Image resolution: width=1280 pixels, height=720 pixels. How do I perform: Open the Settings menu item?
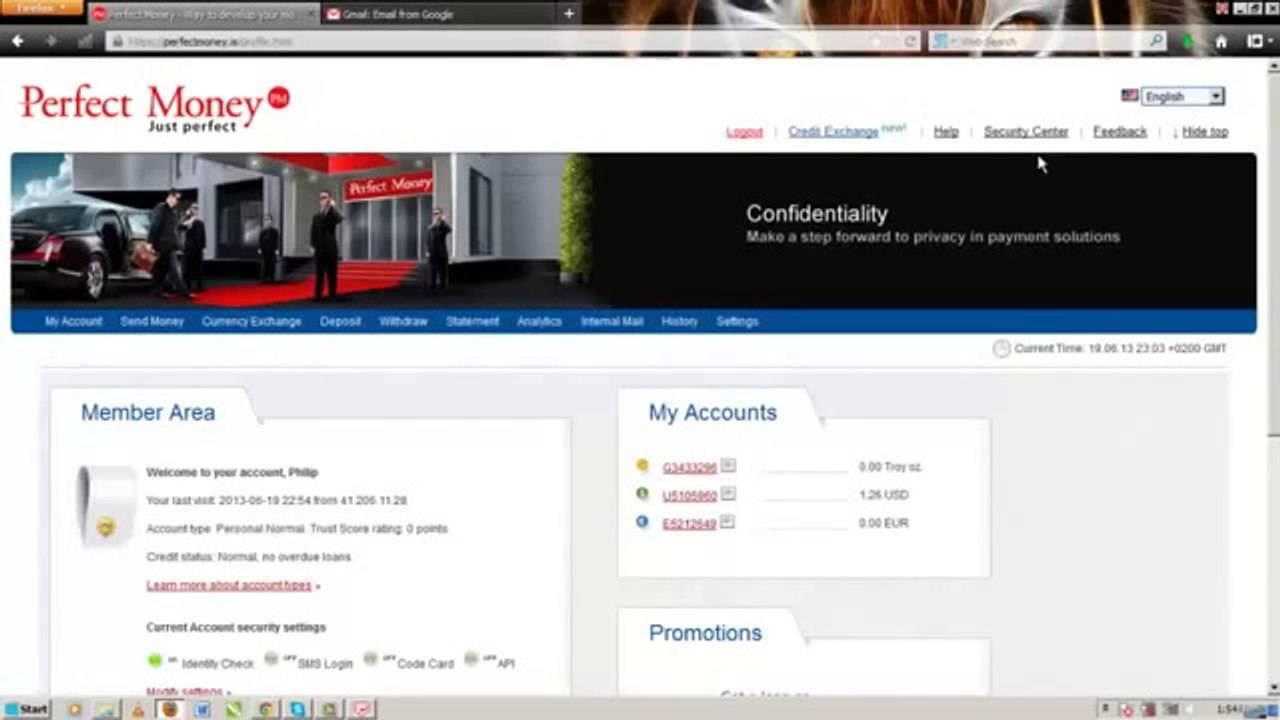737,321
